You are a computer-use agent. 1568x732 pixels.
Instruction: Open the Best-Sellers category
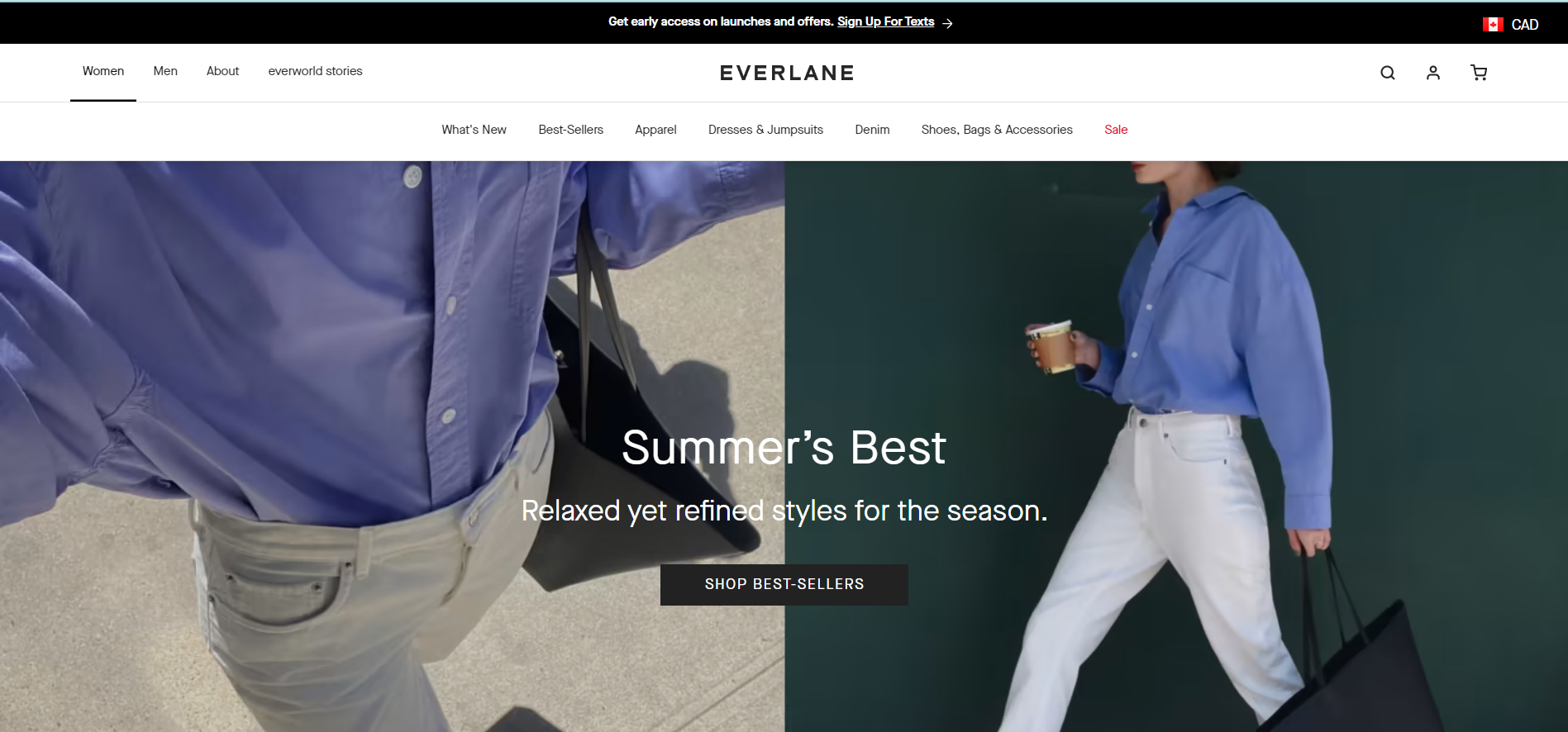coord(570,130)
